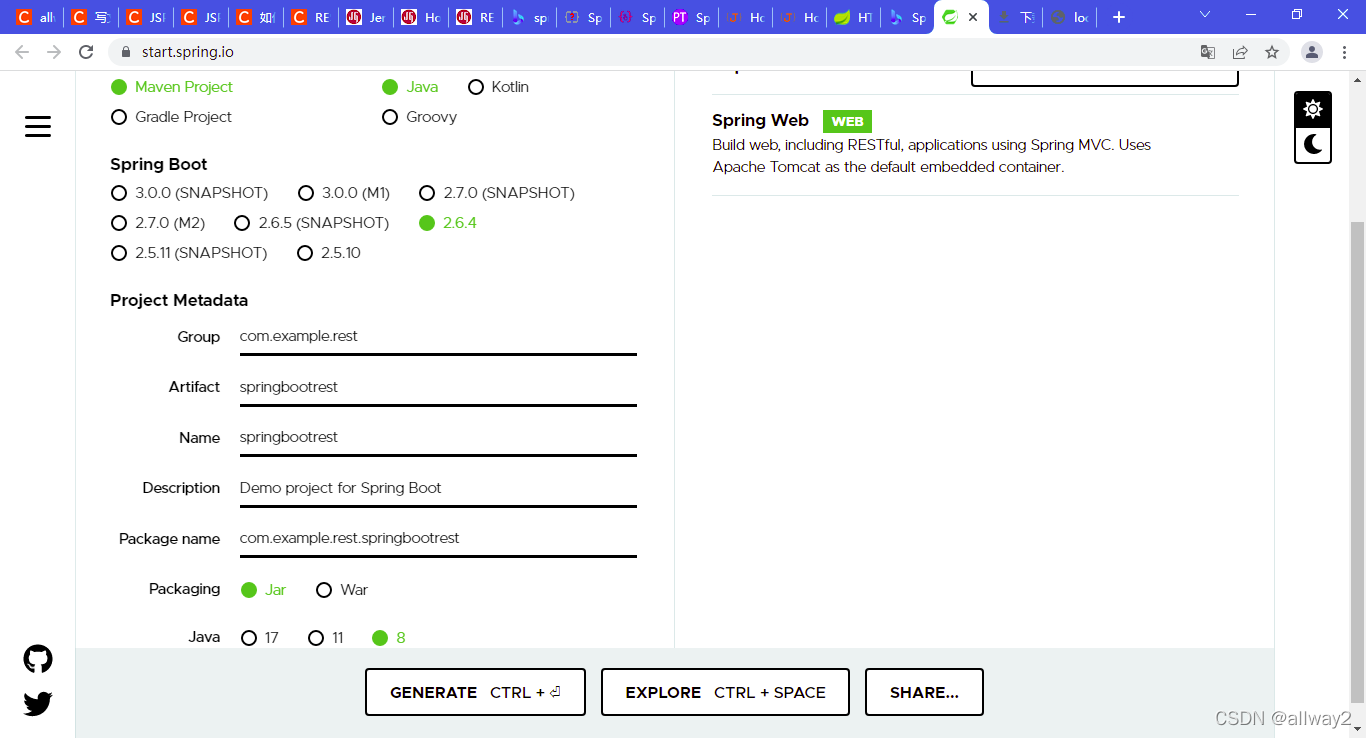Open the GitHub link icon
Image resolution: width=1366 pixels, height=738 pixels.
click(38, 659)
